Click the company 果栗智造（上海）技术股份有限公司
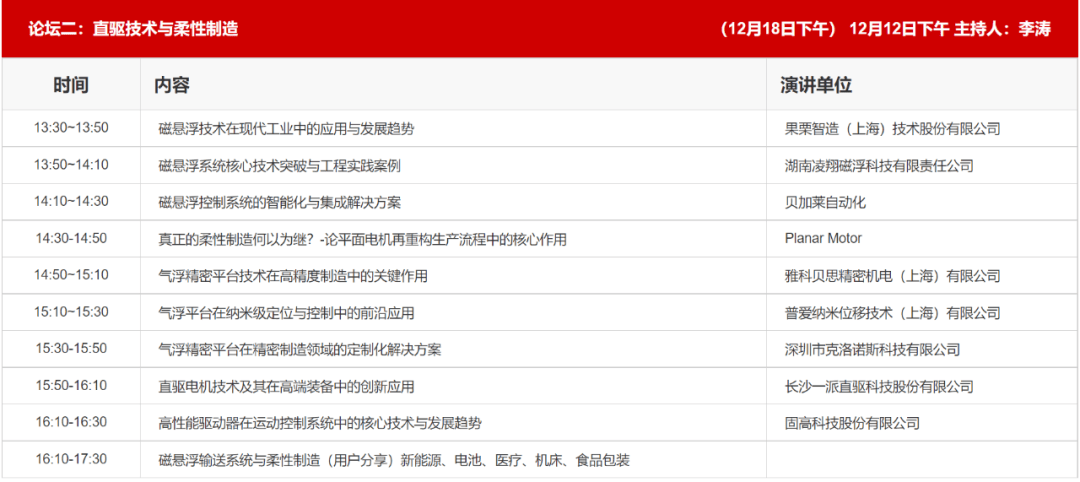This screenshot has height=482, width=1080. 892,128
